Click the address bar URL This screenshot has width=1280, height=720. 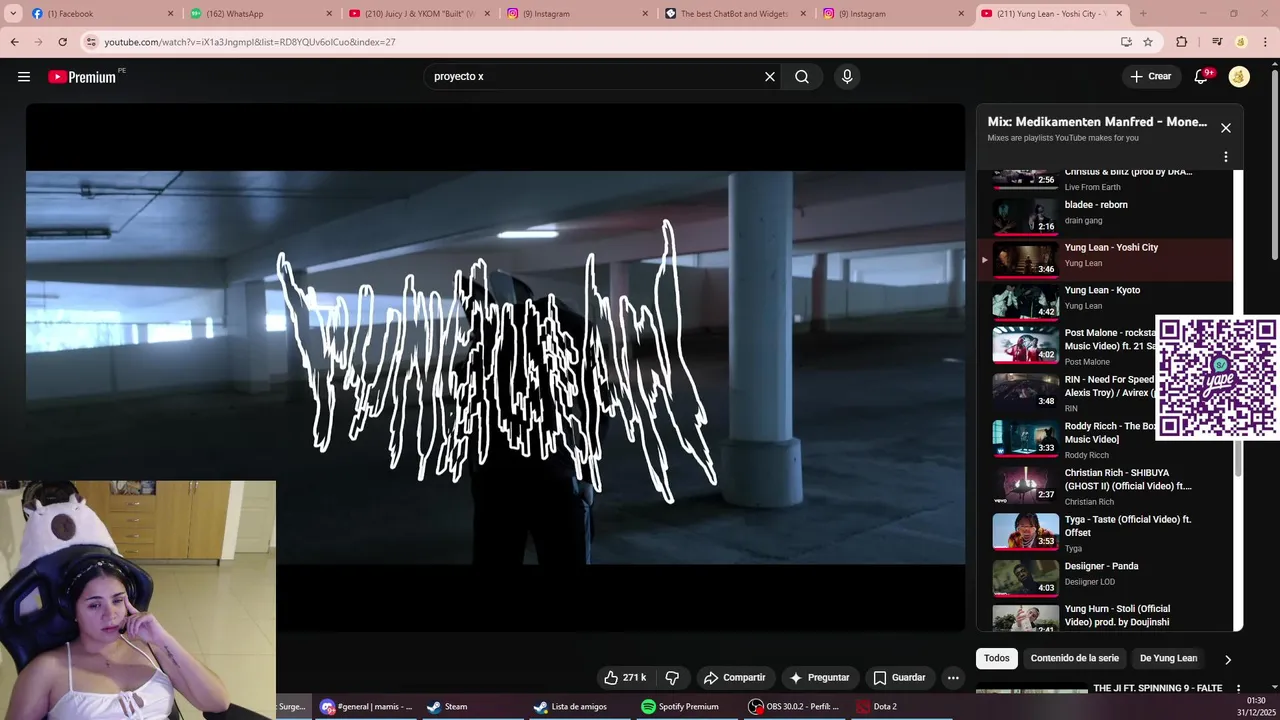pos(250,42)
